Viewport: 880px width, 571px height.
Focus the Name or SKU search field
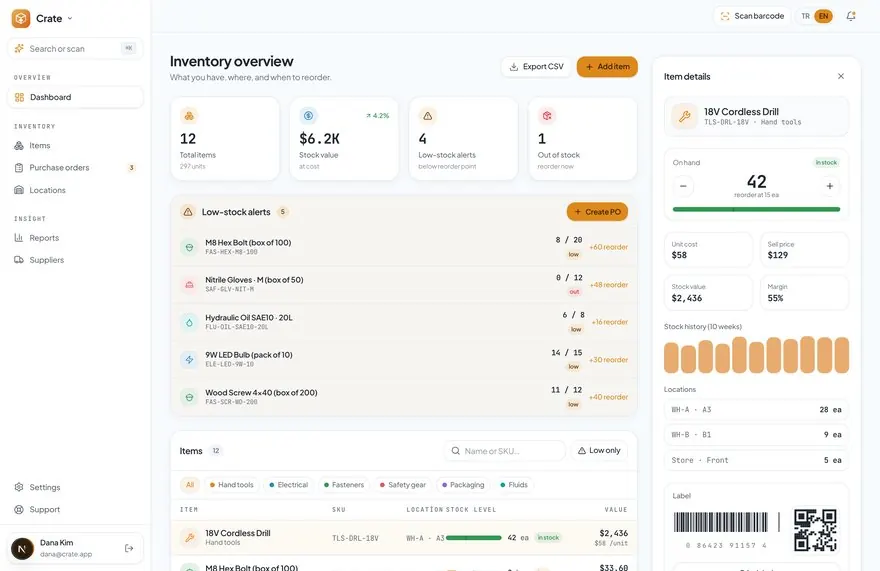(x=505, y=451)
